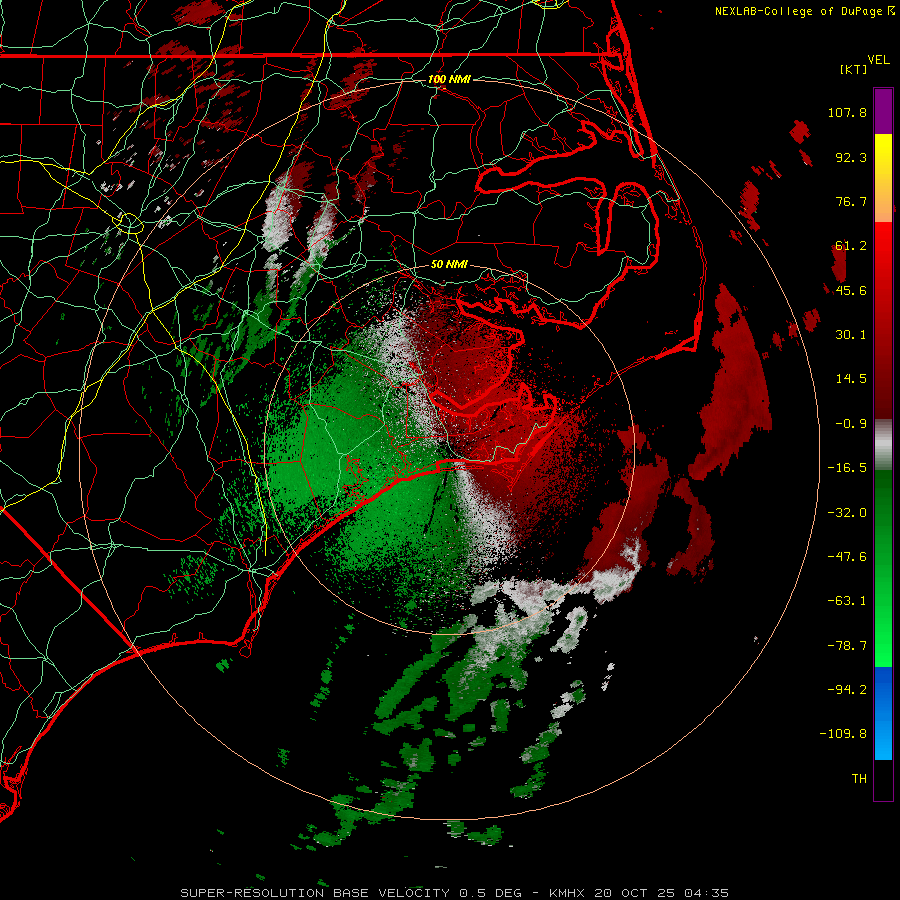The height and width of the screenshot is (900, 900).
Task: Click the 76.7 scale value
Action: coord(851,201)
